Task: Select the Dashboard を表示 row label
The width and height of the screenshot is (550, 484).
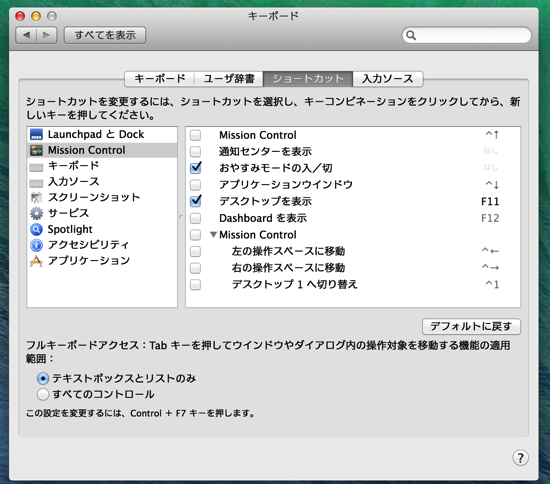Action: [263, 218]
